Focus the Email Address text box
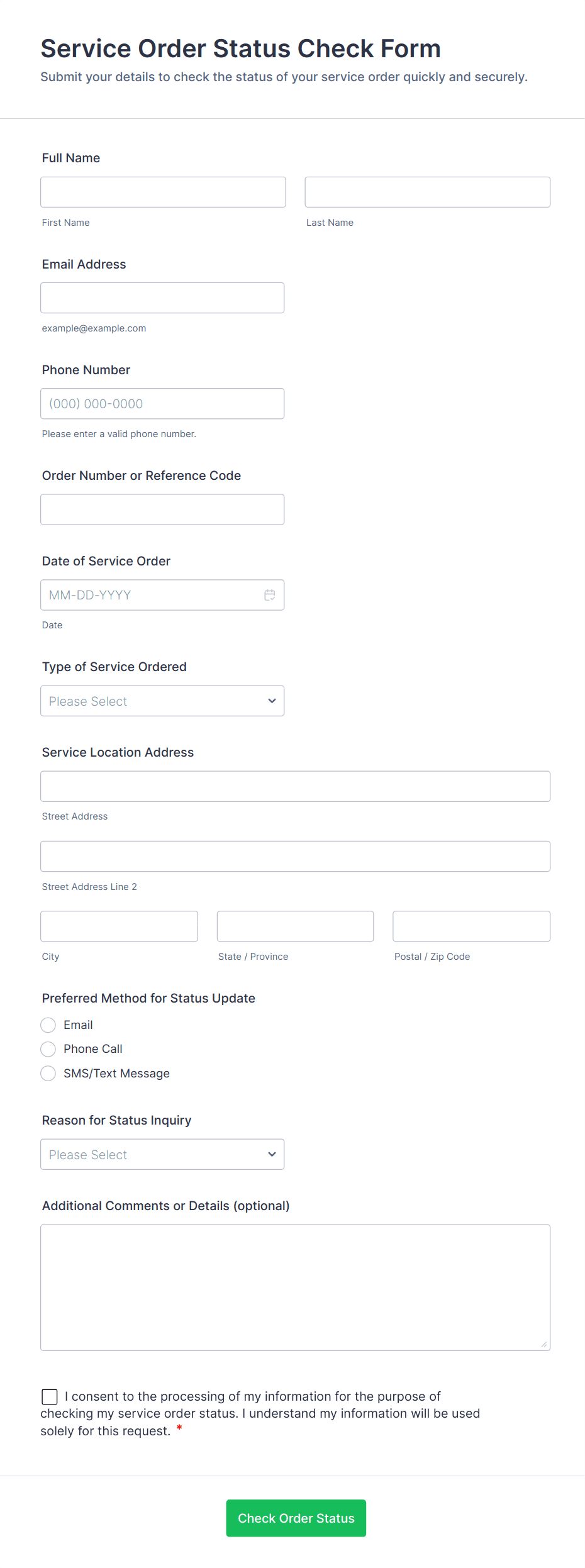This screenshot has height=1568, width=585. 162,297
